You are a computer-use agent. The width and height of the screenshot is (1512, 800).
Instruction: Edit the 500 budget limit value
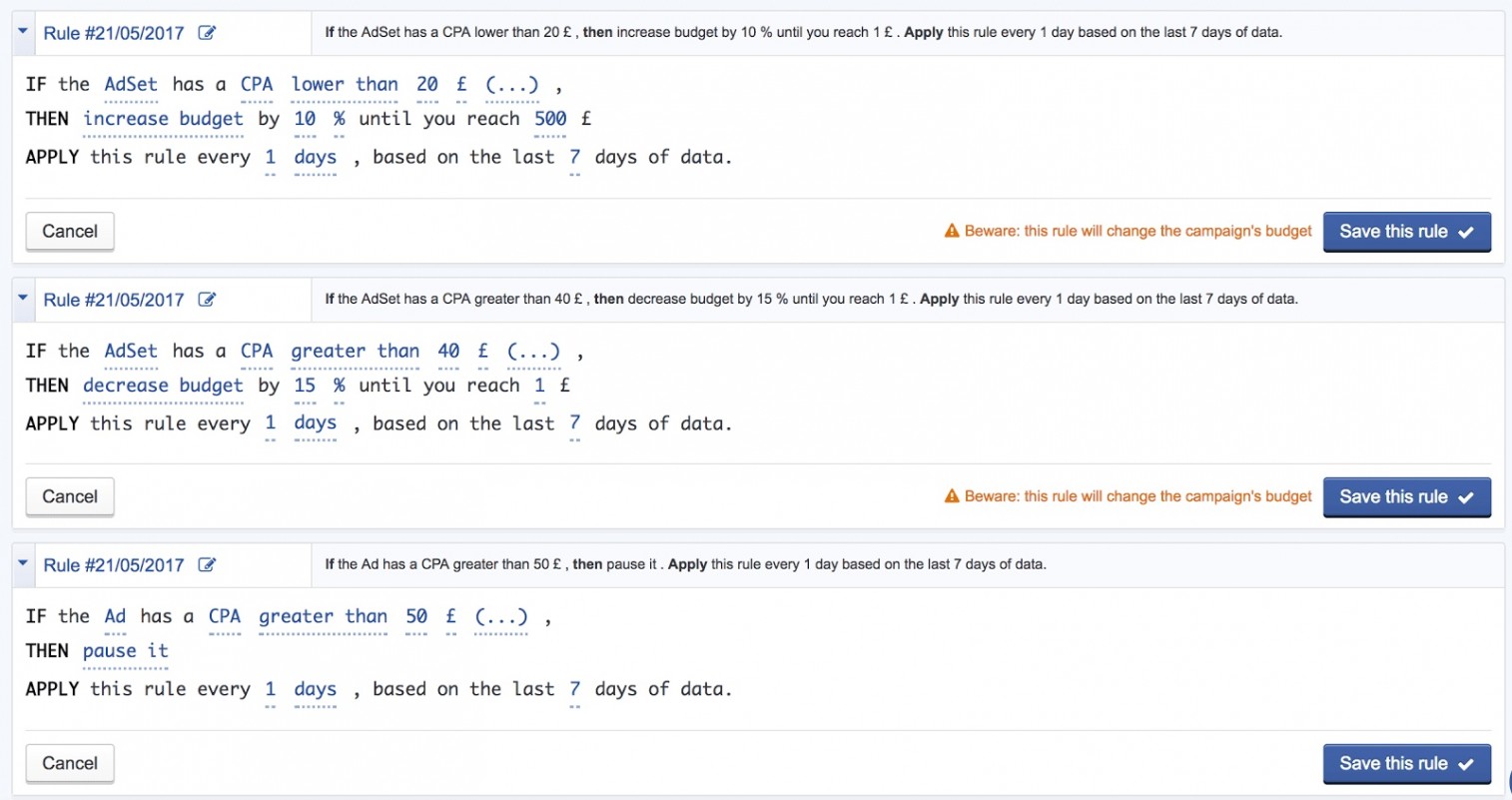pyautogui.click(x=550, y=120)
